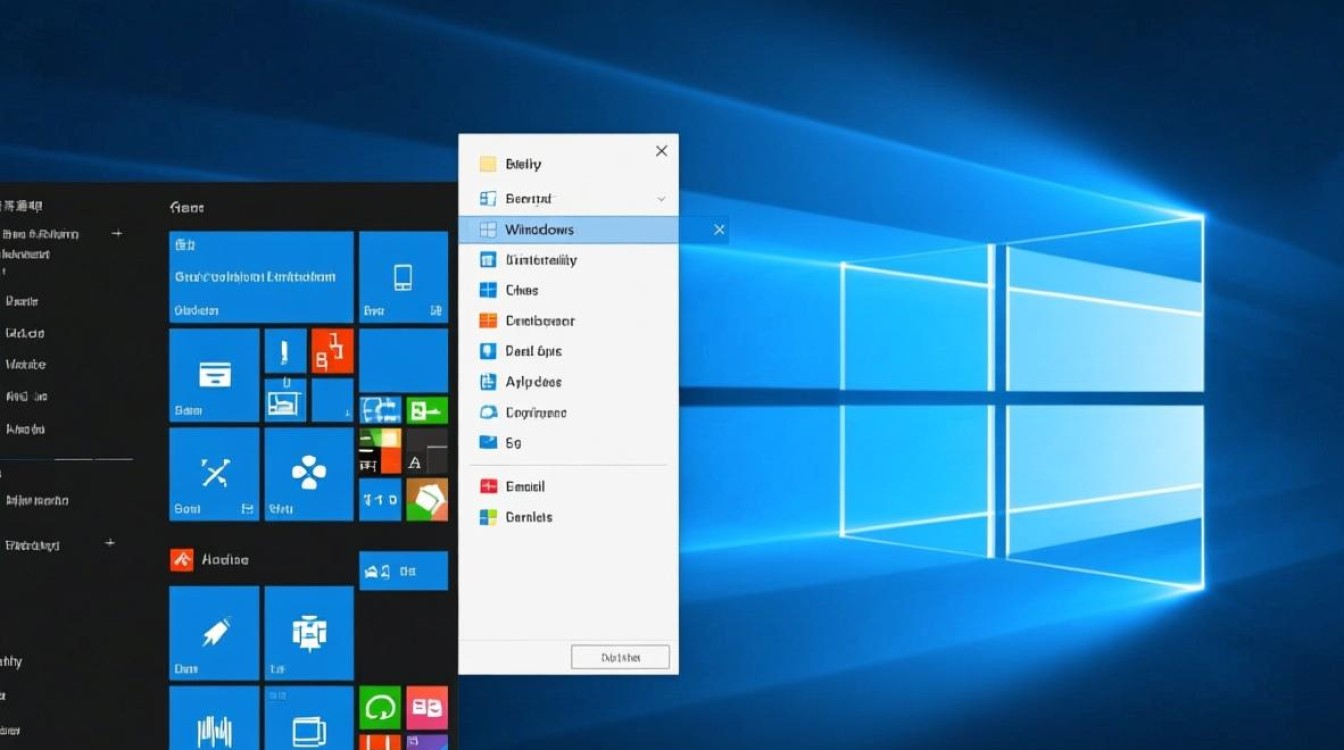1344x750 pixels.
Task: Open the crossed wrench and screwdriver tile
Action: pyautogui.click(x=213, y=470)
